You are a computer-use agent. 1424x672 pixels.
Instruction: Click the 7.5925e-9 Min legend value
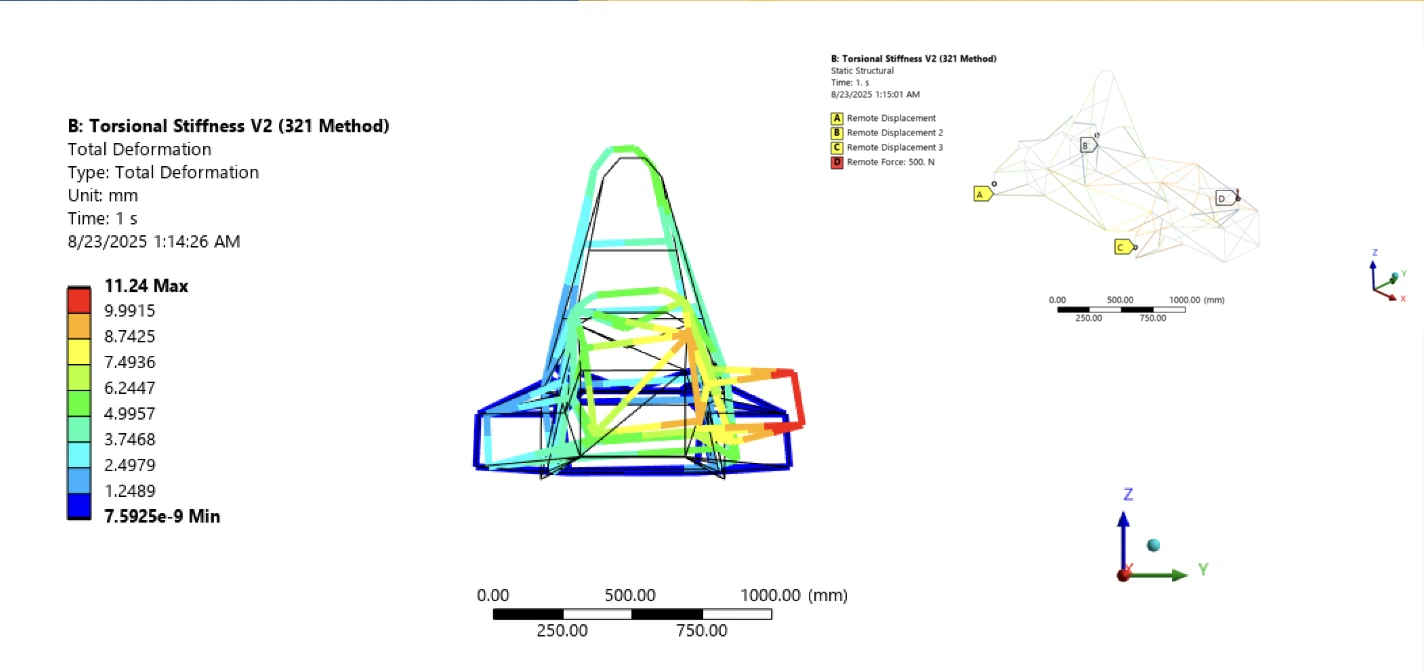tap(162, 517)
